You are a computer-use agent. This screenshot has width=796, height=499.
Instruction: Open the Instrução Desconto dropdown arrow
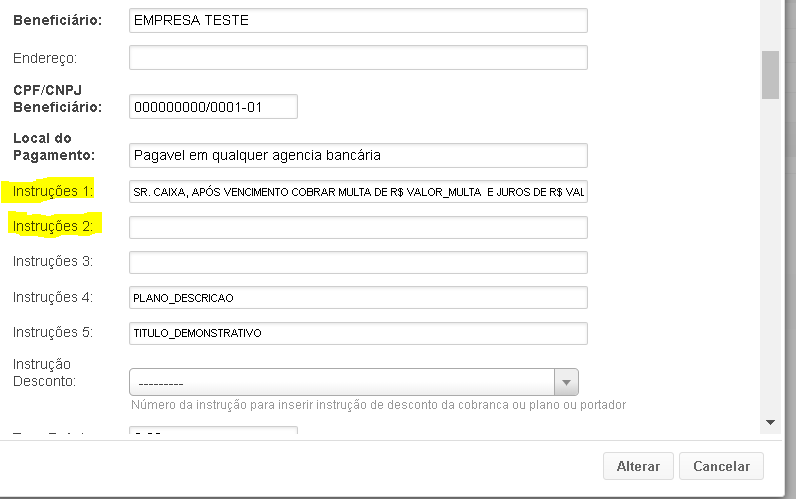[x=567, y=382]
